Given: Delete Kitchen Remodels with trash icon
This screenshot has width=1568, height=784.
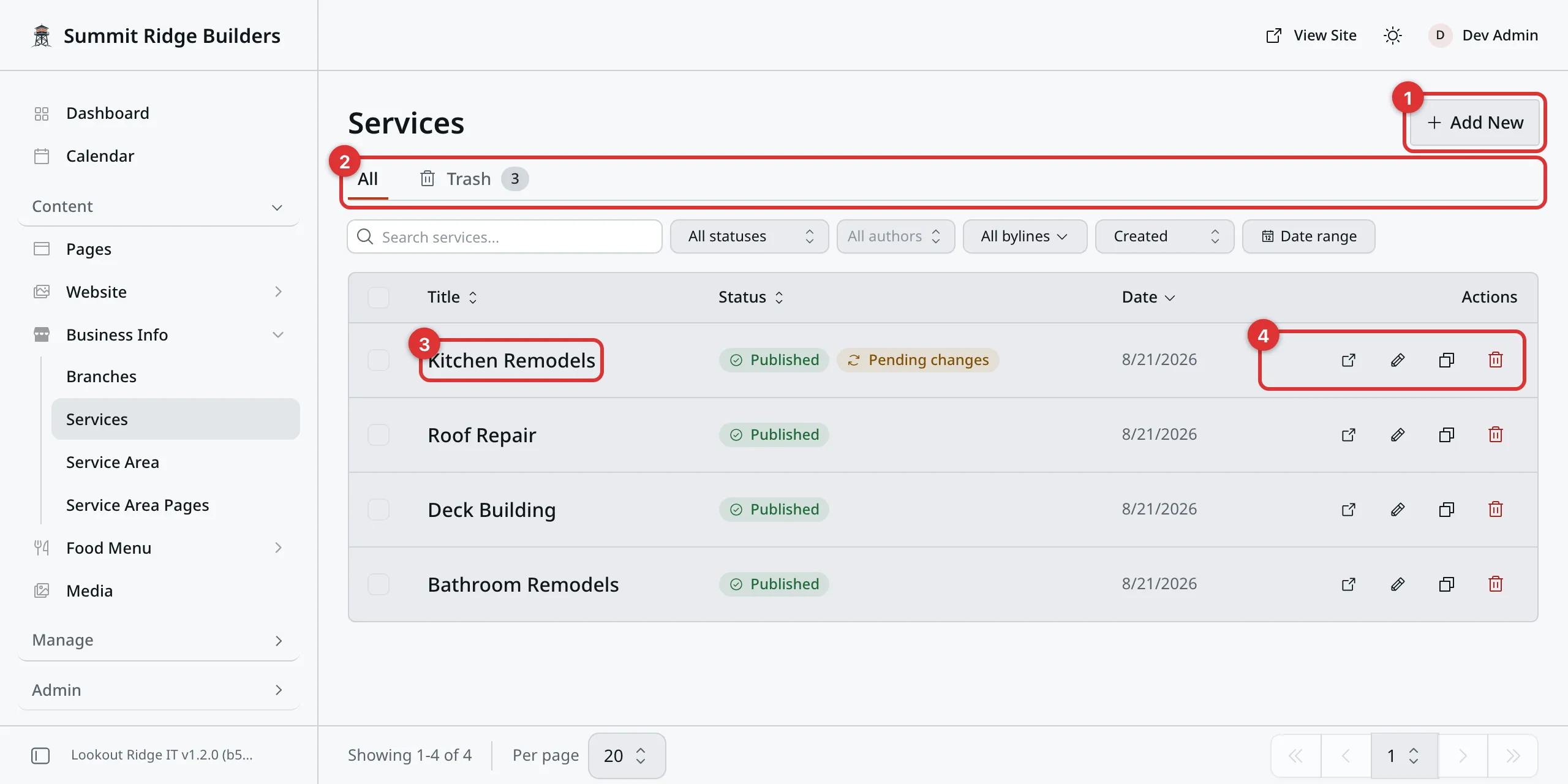Looking at the screenshot, I should coord(1496,360).
